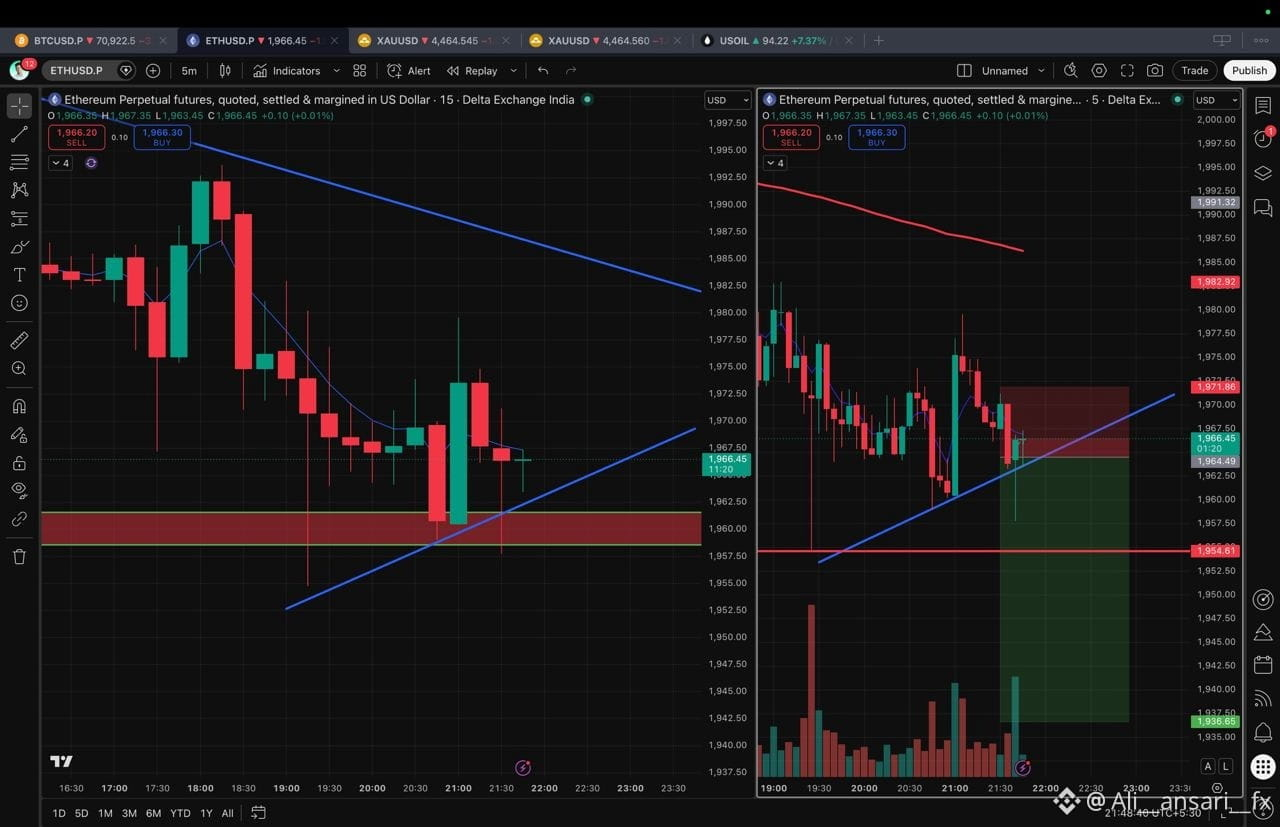Toggle log scale L on right chart
Viewport: 1280px width, 827px height.
1226,766
